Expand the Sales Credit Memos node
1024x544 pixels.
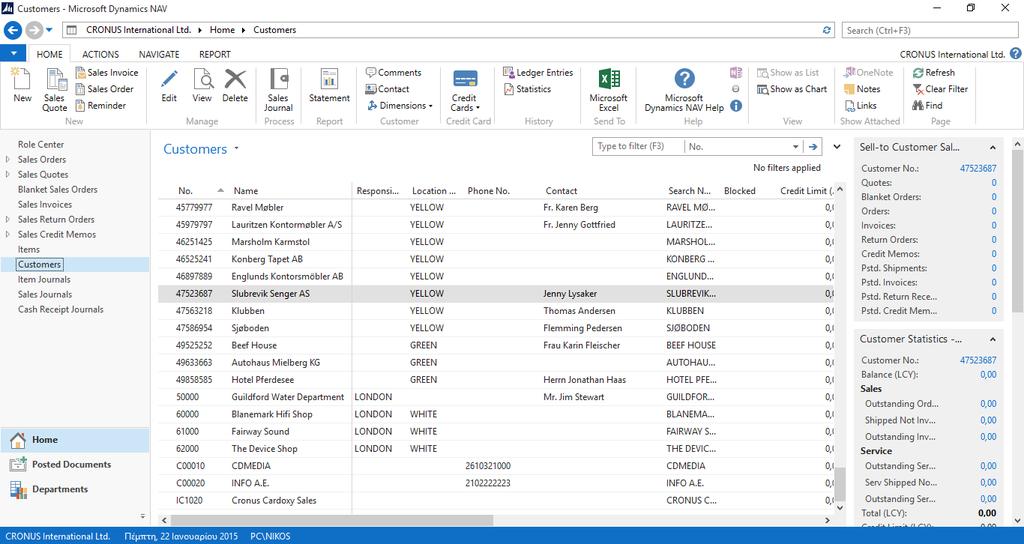coord(8,234)
